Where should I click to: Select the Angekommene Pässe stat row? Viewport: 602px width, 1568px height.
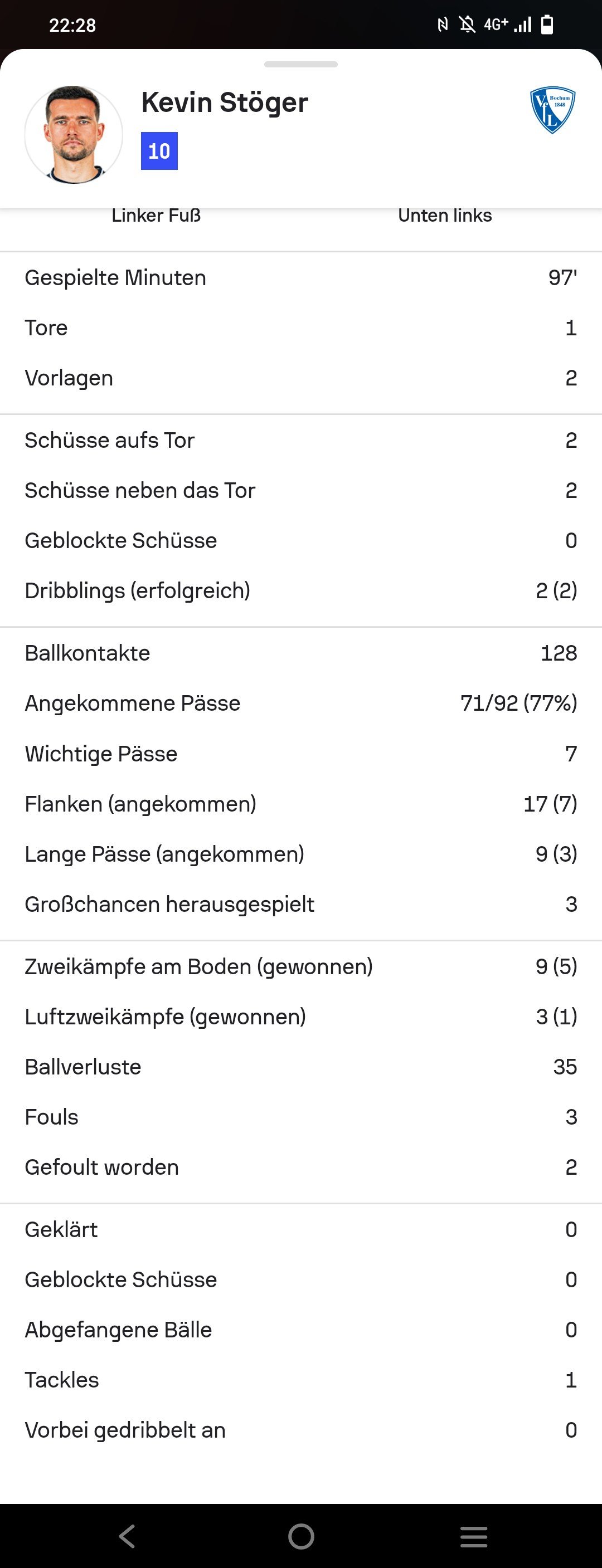[301, 703]
